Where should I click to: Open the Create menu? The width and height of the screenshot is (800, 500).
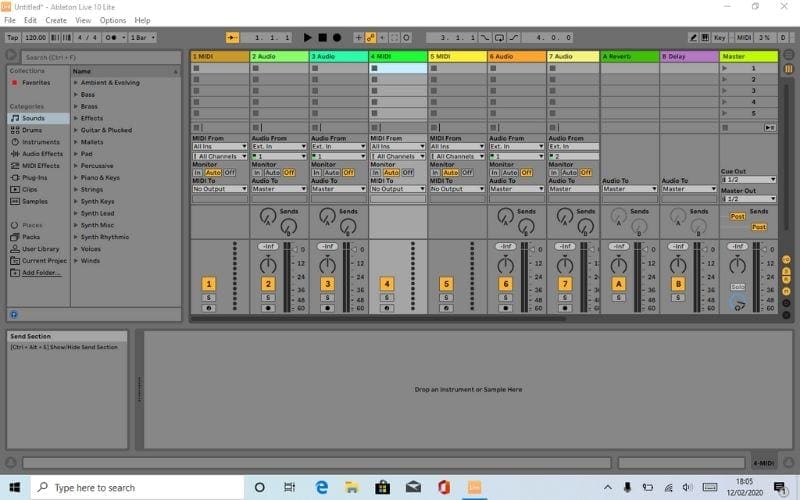point(56,20)
